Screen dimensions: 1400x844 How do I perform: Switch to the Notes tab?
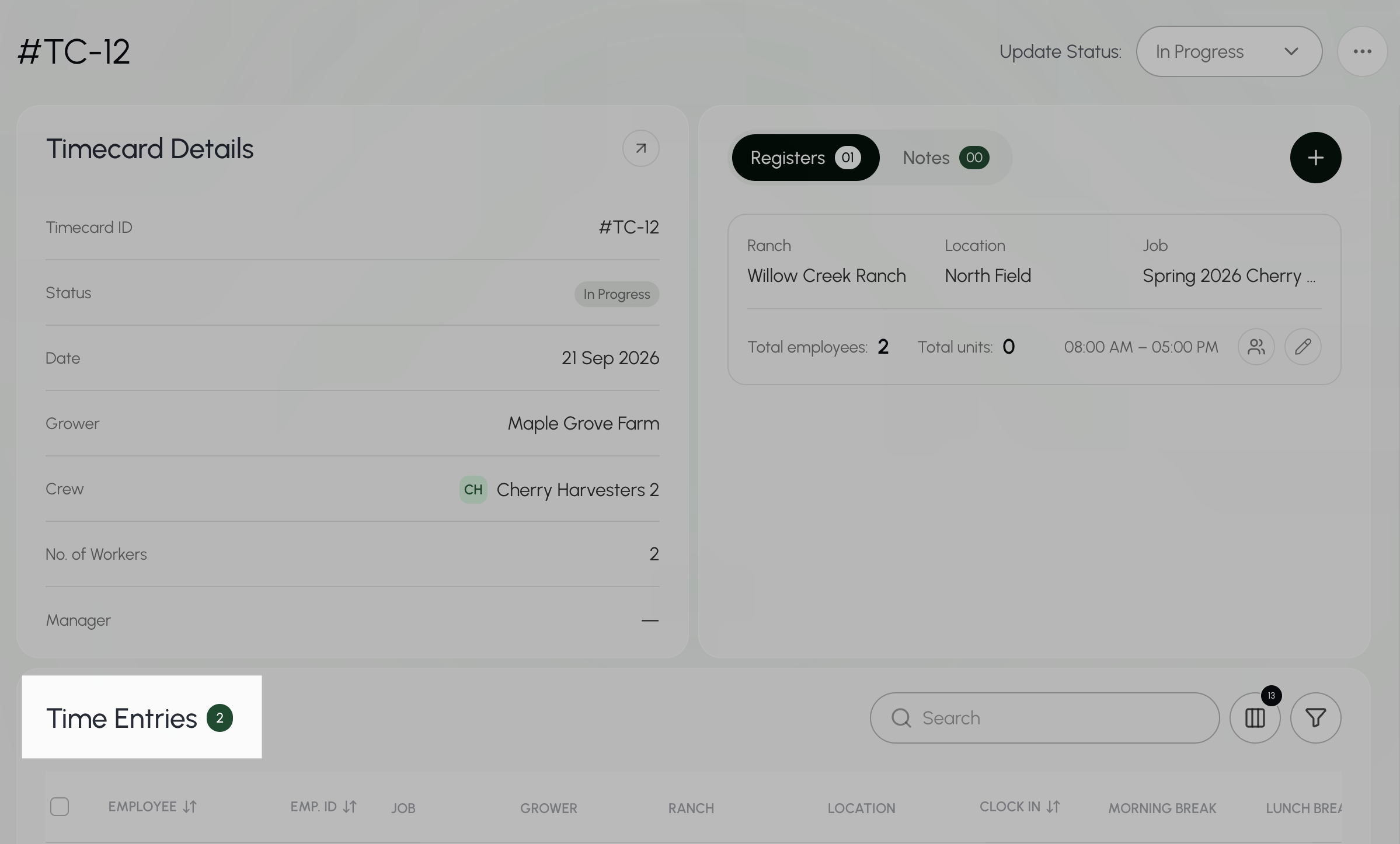coord(946,158)
